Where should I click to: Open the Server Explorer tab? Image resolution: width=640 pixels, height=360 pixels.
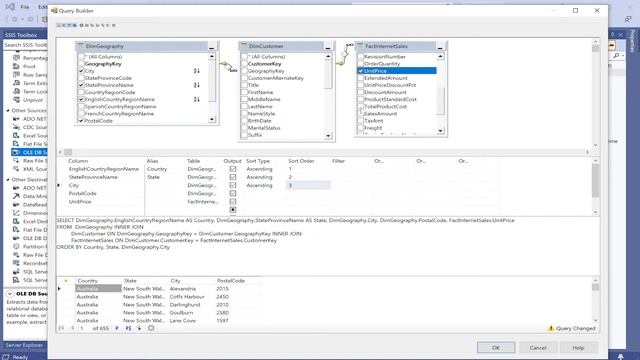point(24,345)
